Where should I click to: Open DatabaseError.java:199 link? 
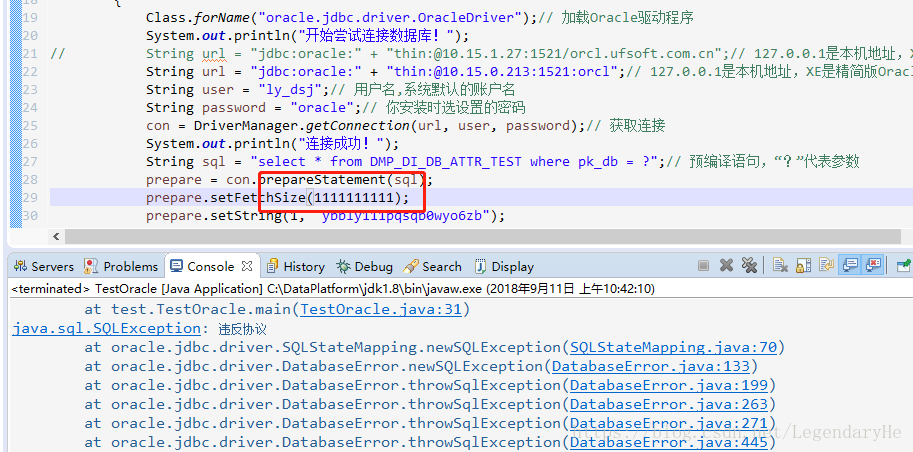tap(668, 385)
